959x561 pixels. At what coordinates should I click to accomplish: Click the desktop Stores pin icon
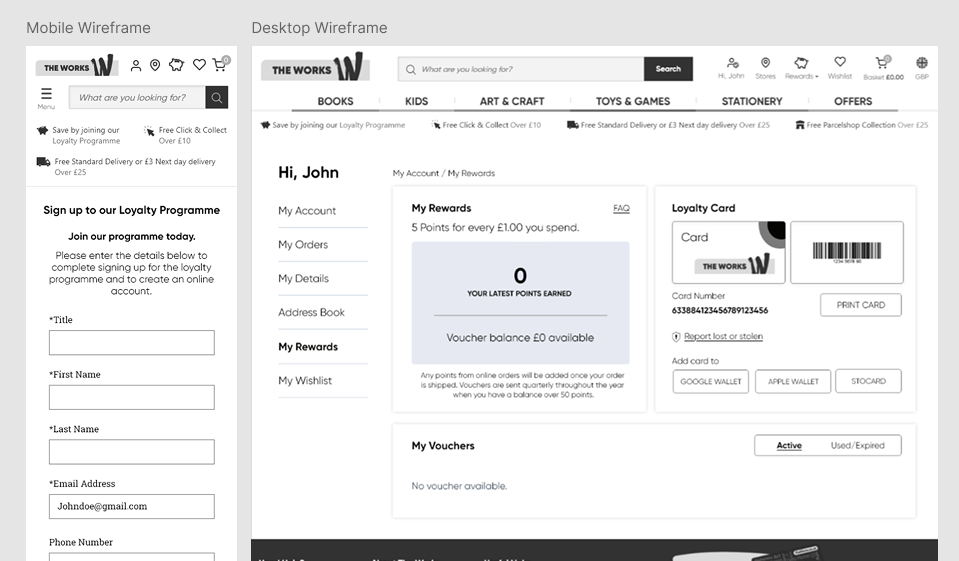(x=765, y=63)
